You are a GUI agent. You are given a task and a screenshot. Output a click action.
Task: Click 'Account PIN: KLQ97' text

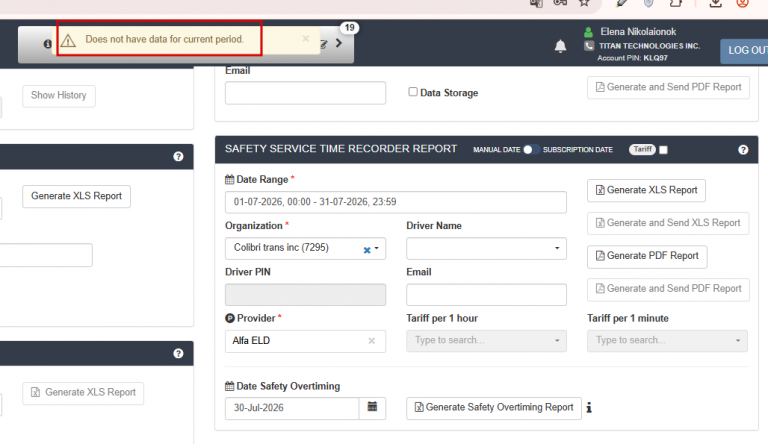coord(632,58)
